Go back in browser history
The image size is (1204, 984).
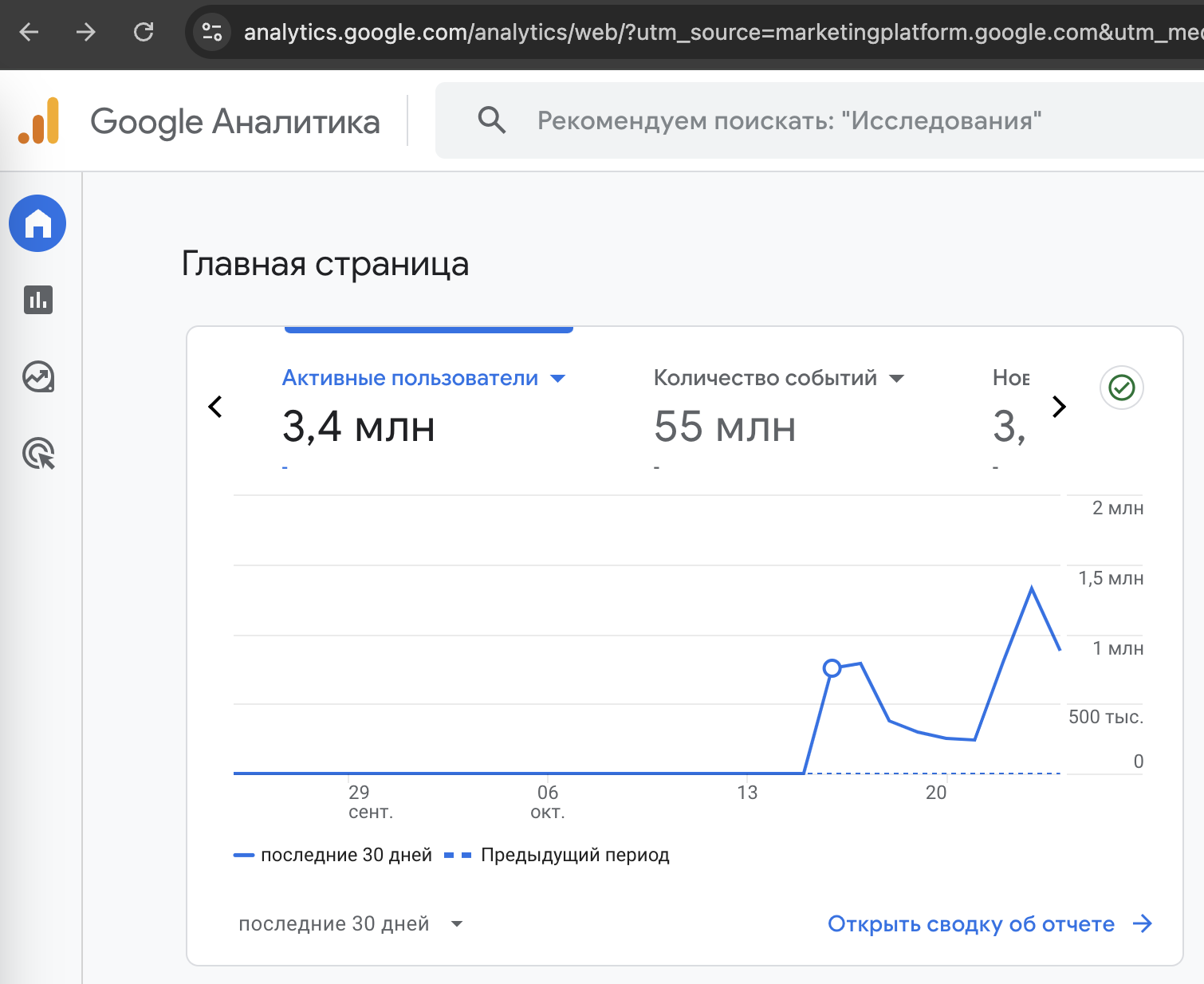coord(30,32)
